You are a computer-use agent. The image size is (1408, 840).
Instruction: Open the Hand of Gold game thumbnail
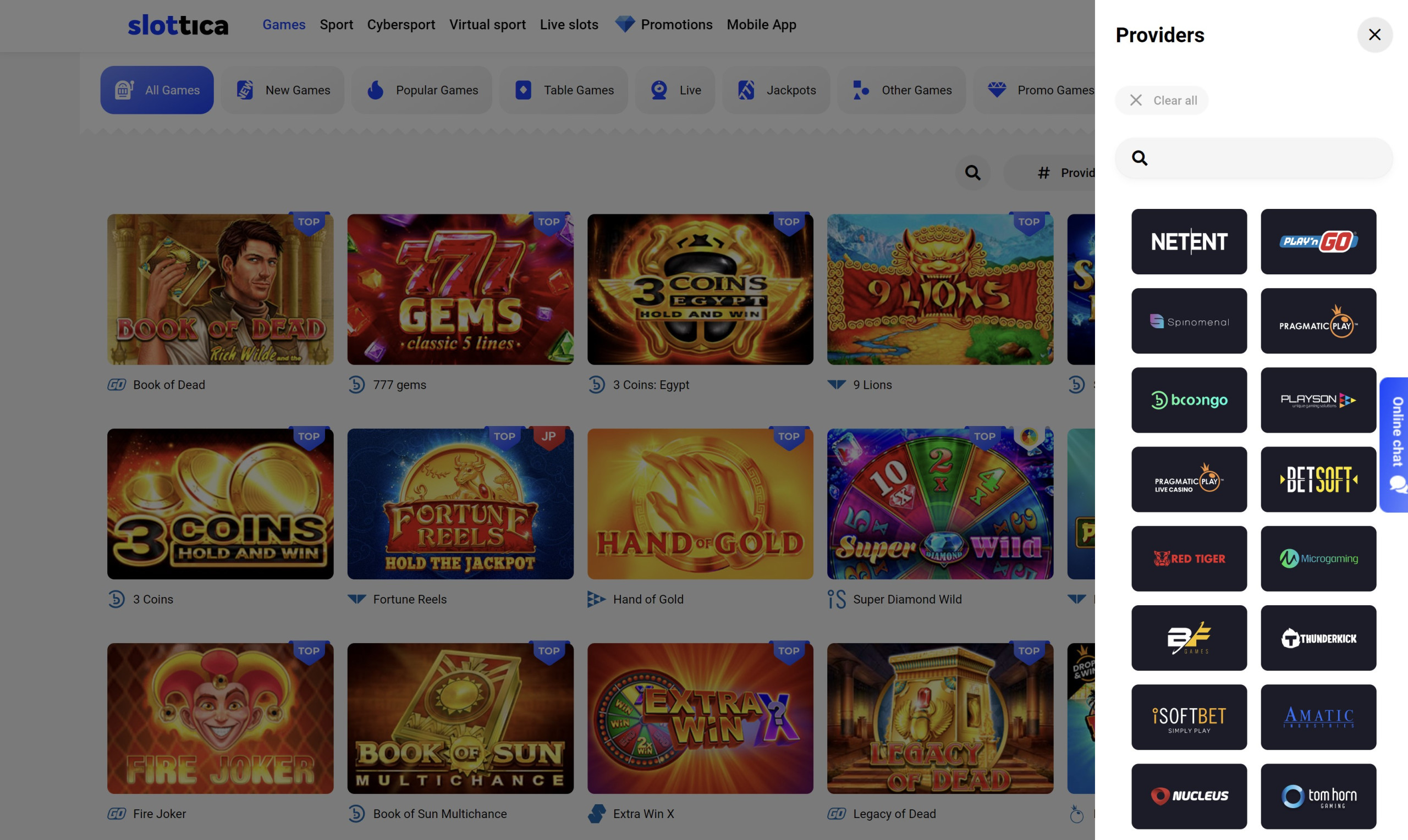pyautogui.click(x=700, y=504)
